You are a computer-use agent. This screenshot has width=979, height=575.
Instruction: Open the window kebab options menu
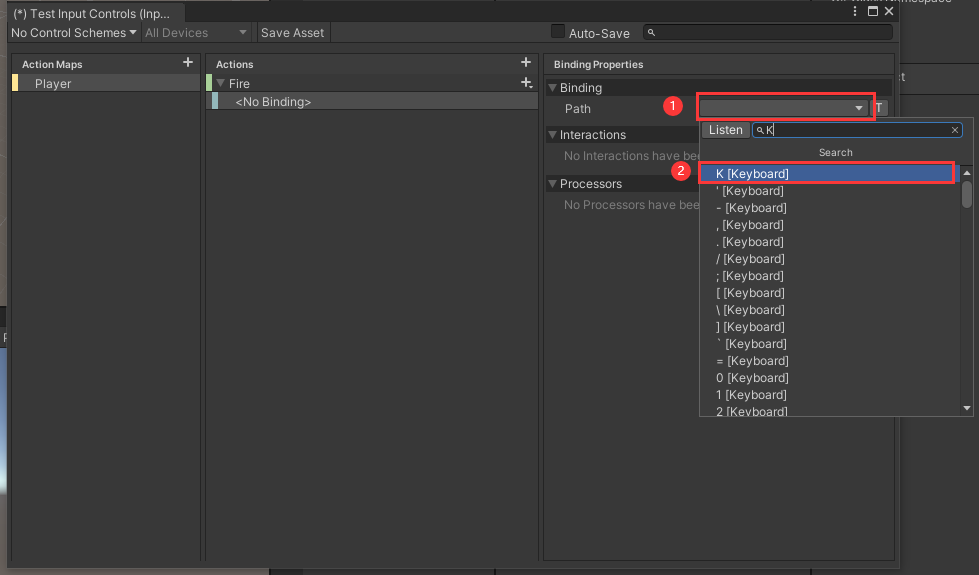855,12
